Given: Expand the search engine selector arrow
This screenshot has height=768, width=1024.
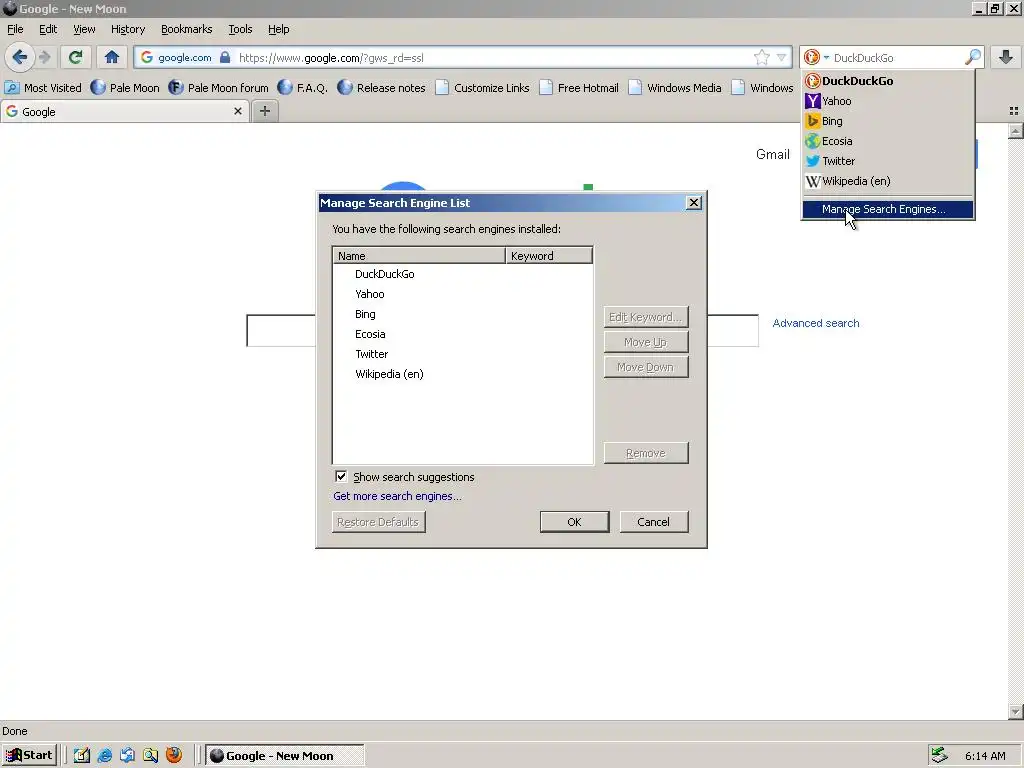Looking at the screenshot, I should click(826, 58).
